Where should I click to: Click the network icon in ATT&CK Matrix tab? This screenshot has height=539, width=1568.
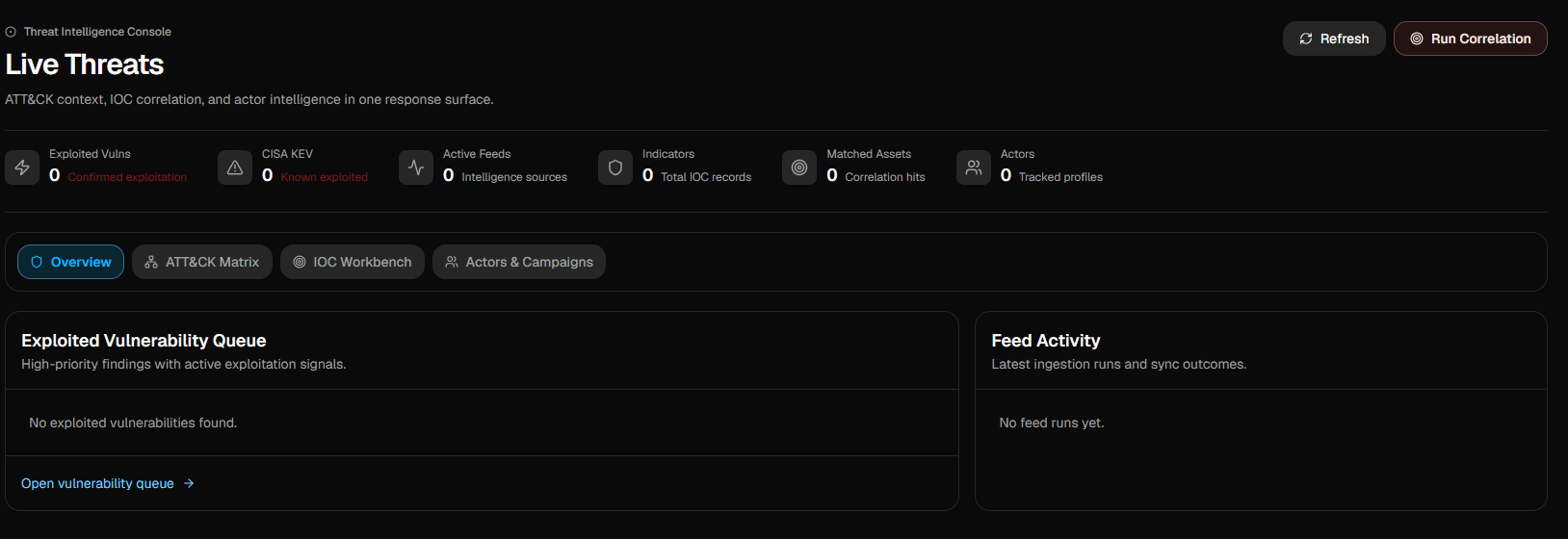click(x=151, y=262)
